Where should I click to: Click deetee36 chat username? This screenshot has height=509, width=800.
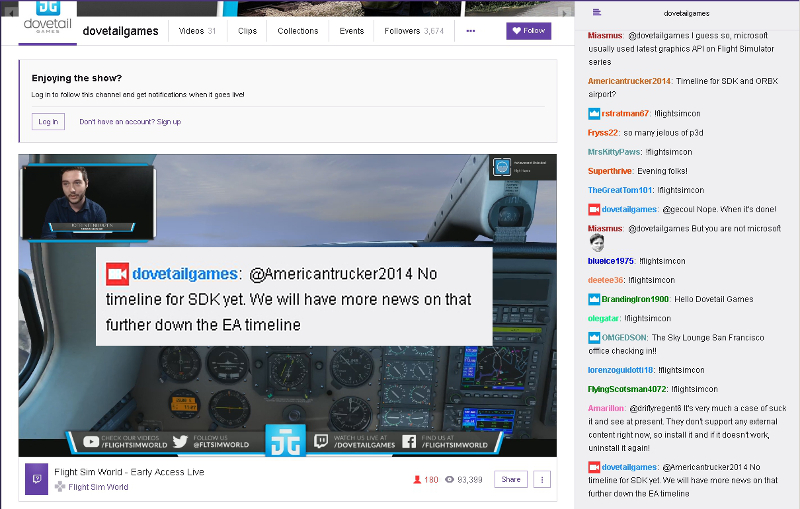pyautogui.click(x=605, y=280)
